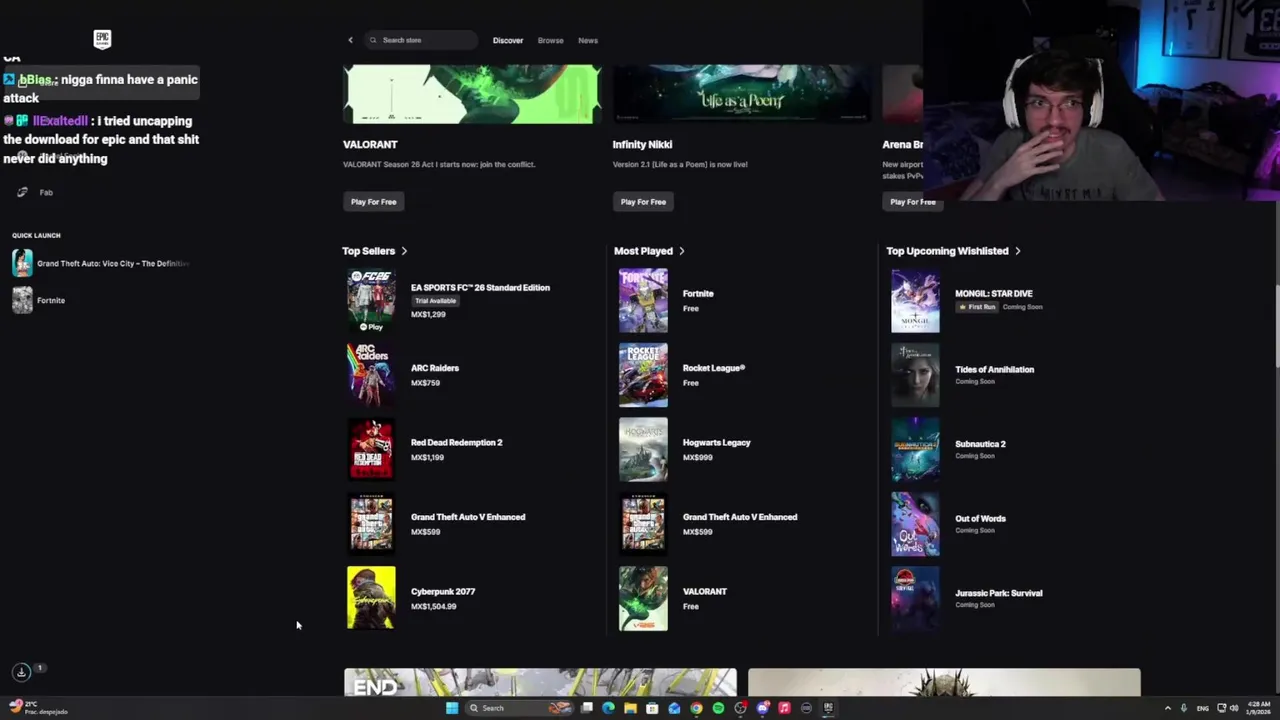Open Google Chrome from the taskbar
This screenshot has width=1280, height=720.
click(696, 708)
